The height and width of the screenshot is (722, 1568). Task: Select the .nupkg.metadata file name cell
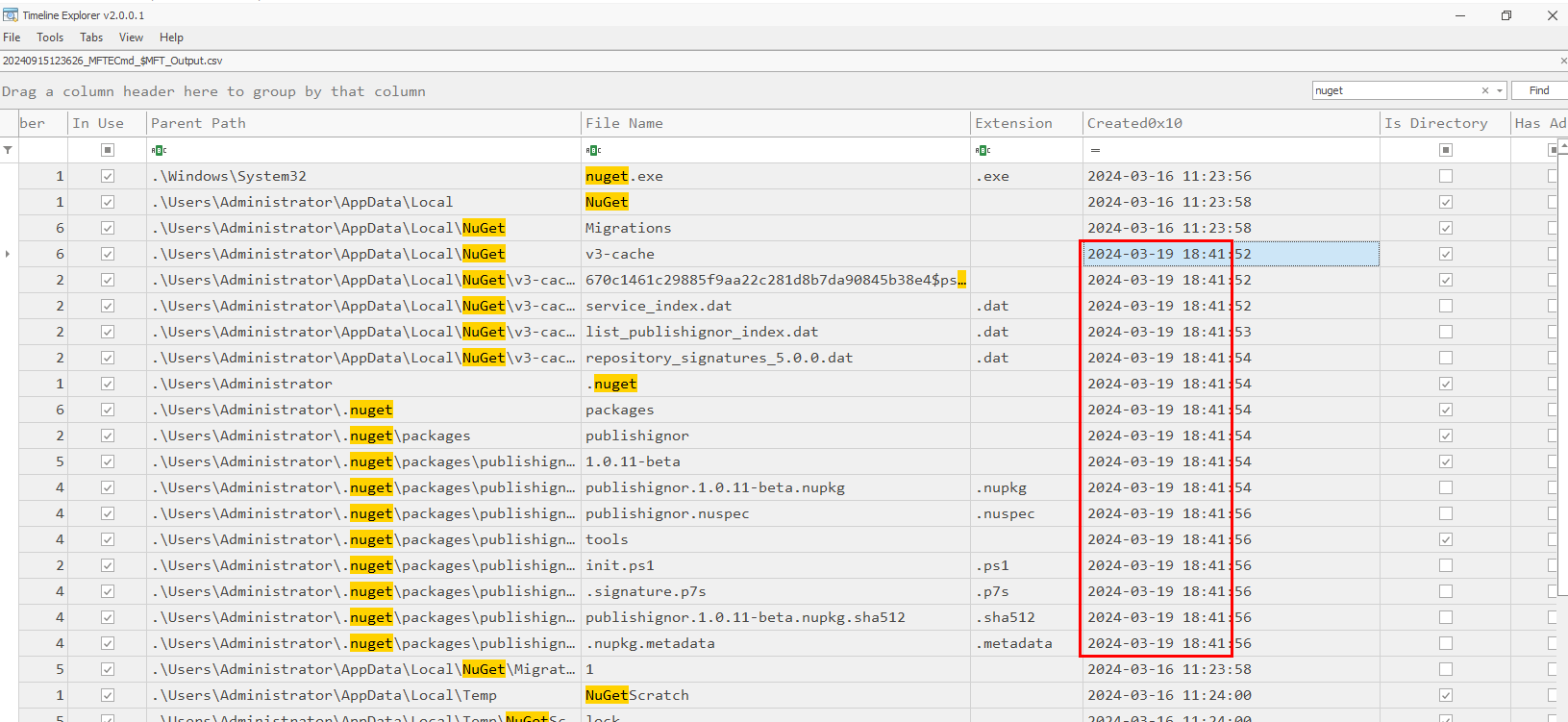pyautogui.click(x=776, y=643)
